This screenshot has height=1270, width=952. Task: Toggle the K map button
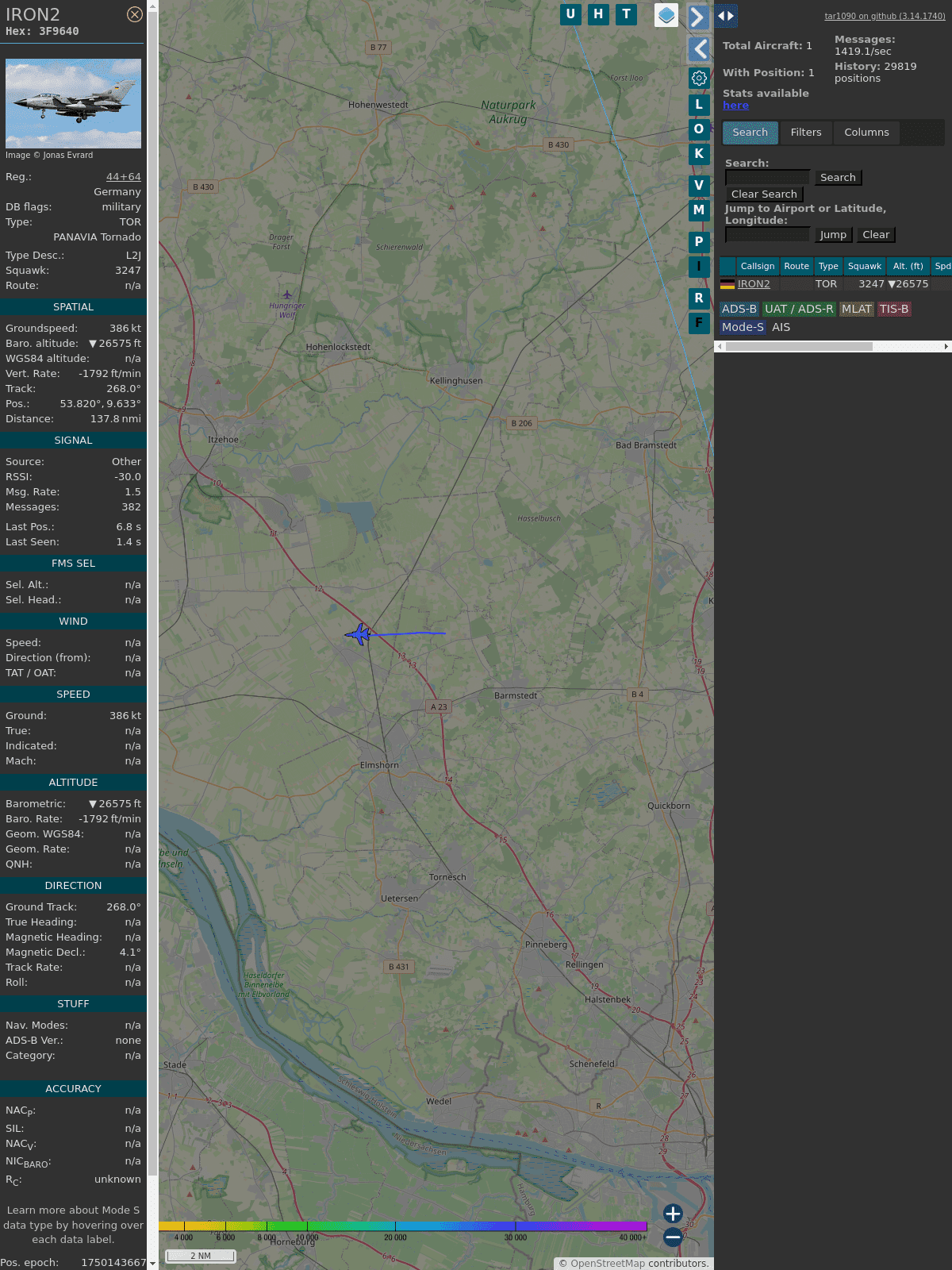699,153
